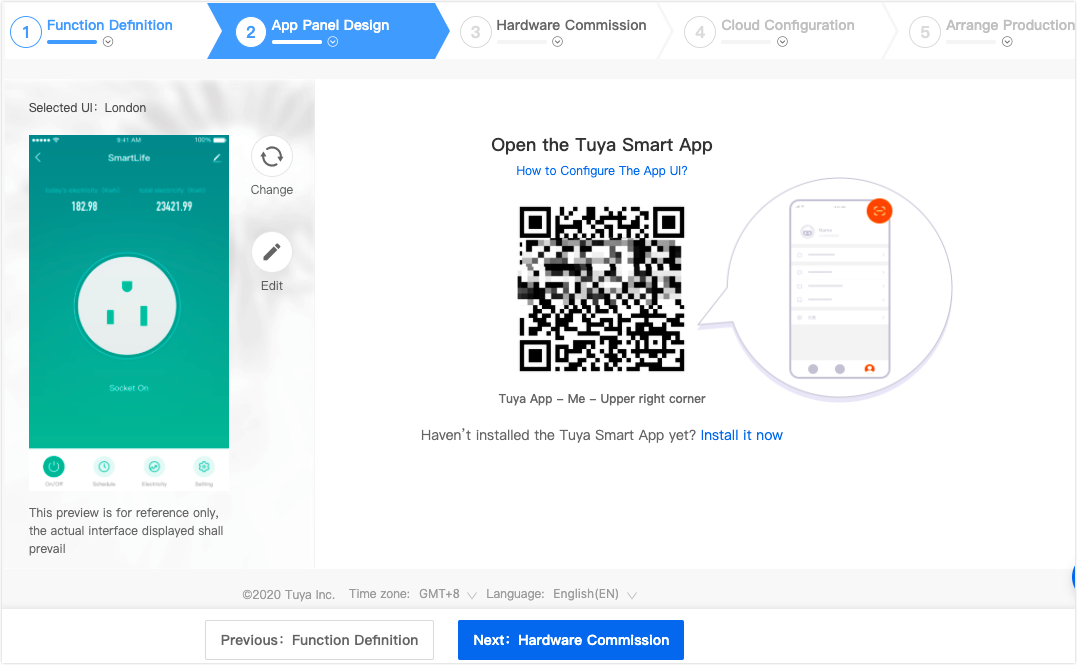Open the Language English(EN) dropdown

pos(631,594)
